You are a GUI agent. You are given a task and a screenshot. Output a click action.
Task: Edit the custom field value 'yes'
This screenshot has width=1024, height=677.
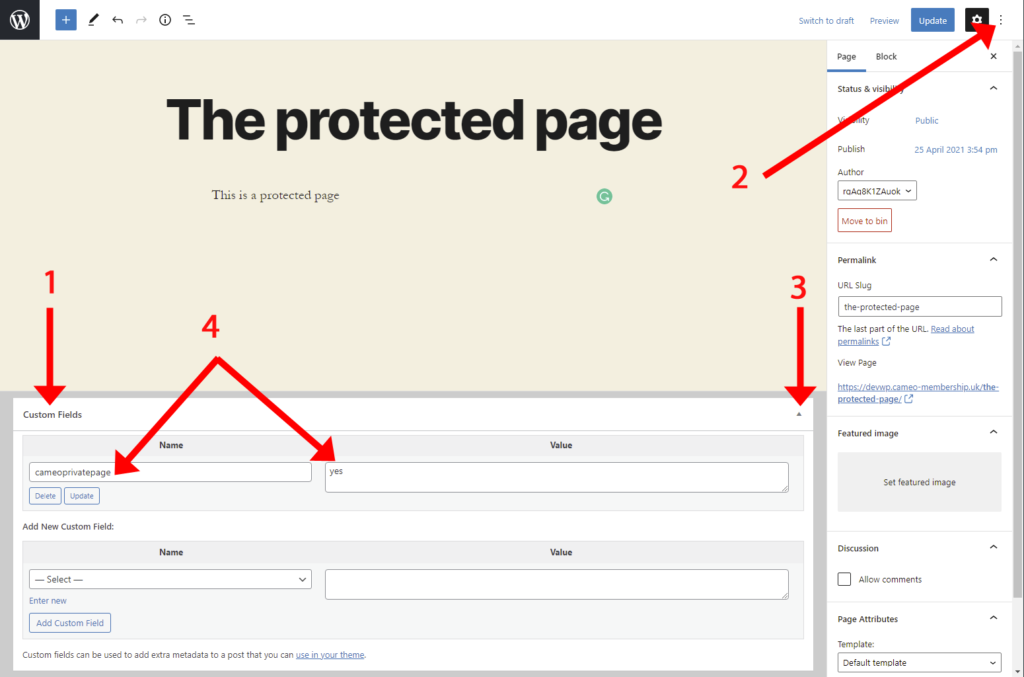[556, 477]
